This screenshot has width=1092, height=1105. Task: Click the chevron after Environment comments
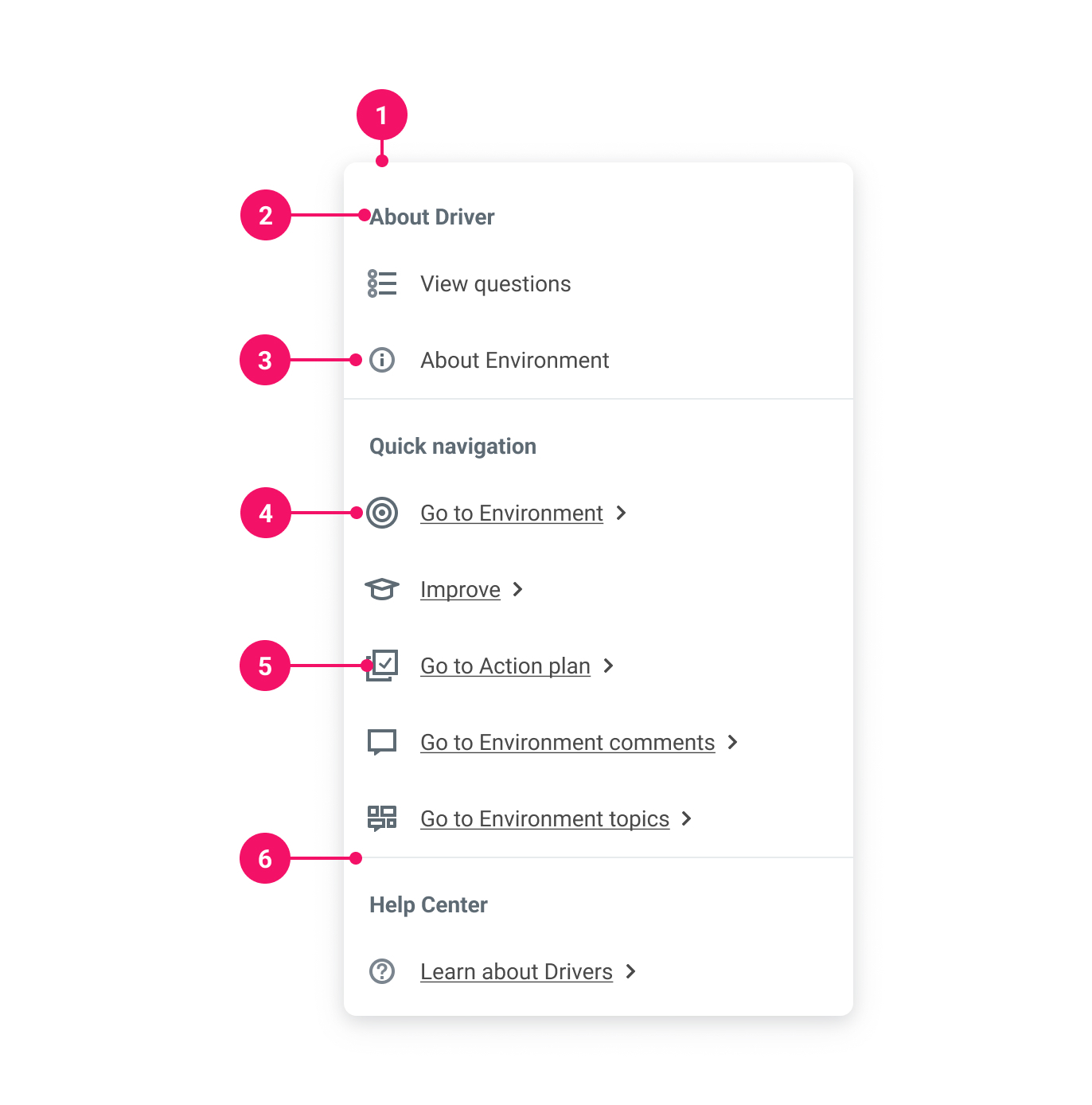coord(733,742)
